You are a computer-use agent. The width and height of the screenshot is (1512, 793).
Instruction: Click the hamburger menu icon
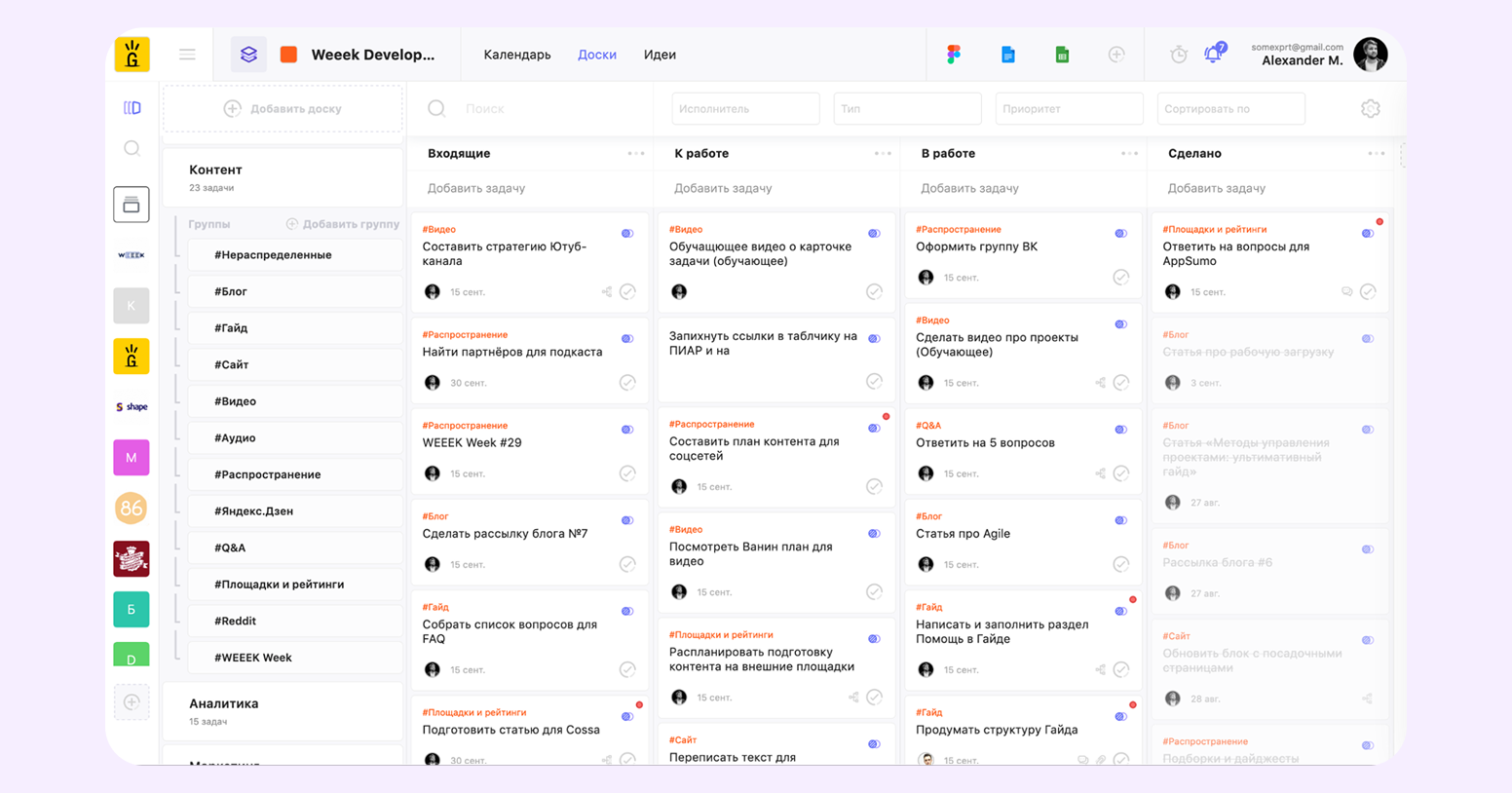(187, 55)
